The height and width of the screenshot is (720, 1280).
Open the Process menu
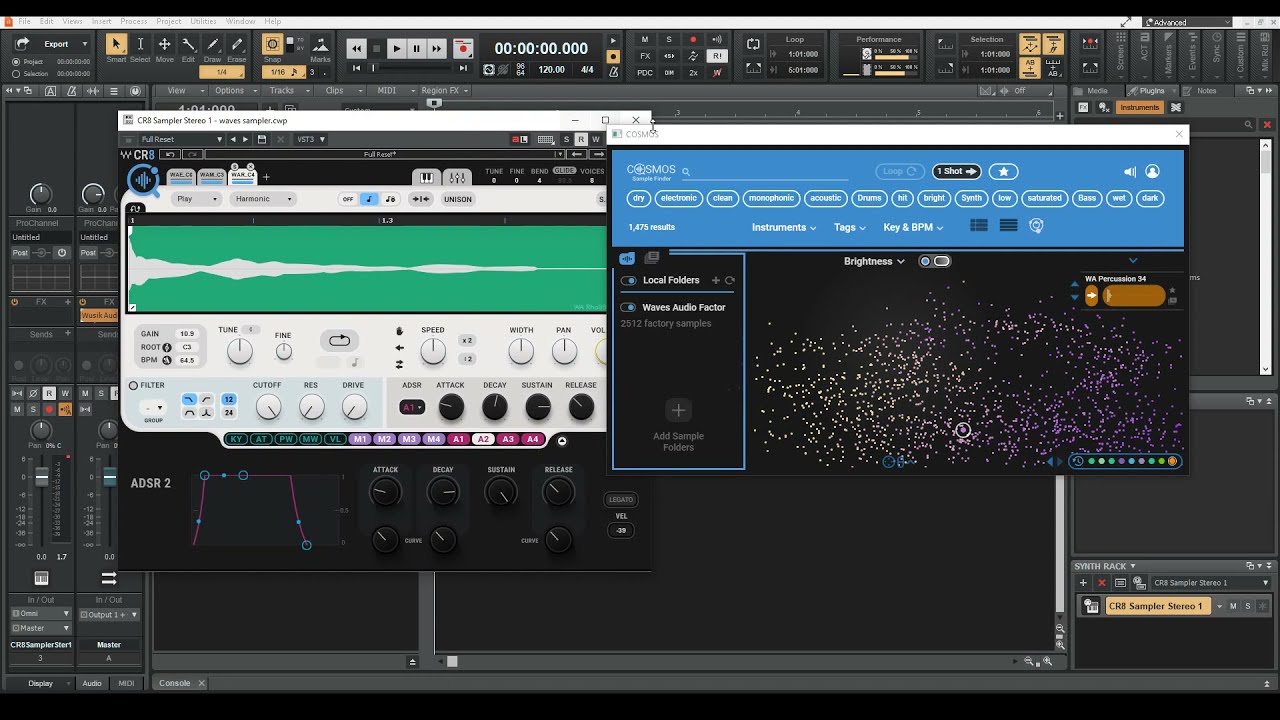pyautogui.click(x=134, y=21)
